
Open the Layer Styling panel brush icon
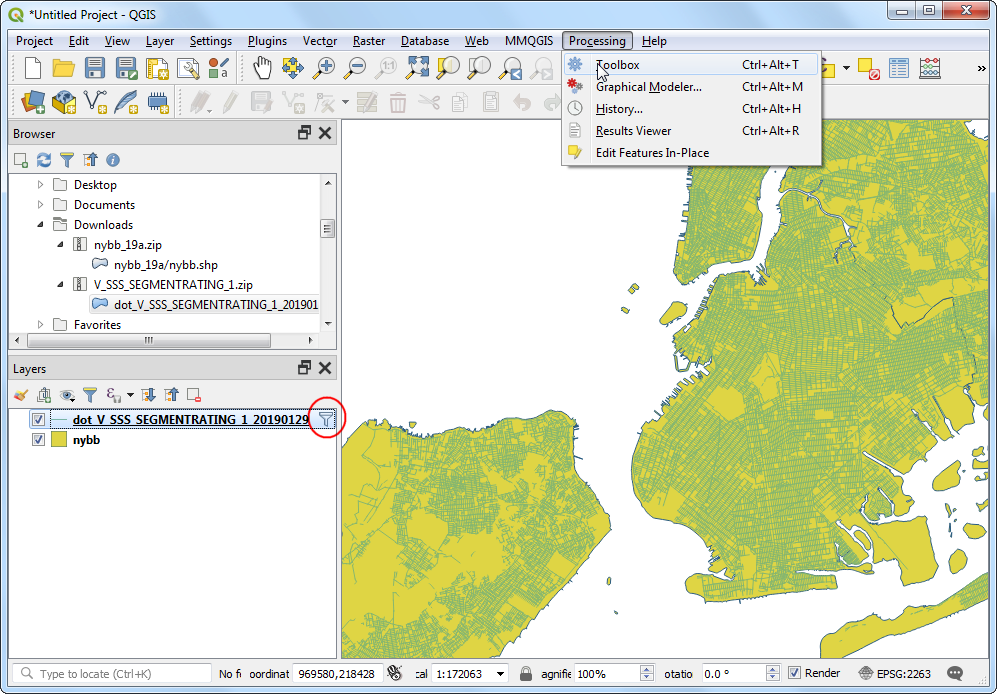point(21,395)
